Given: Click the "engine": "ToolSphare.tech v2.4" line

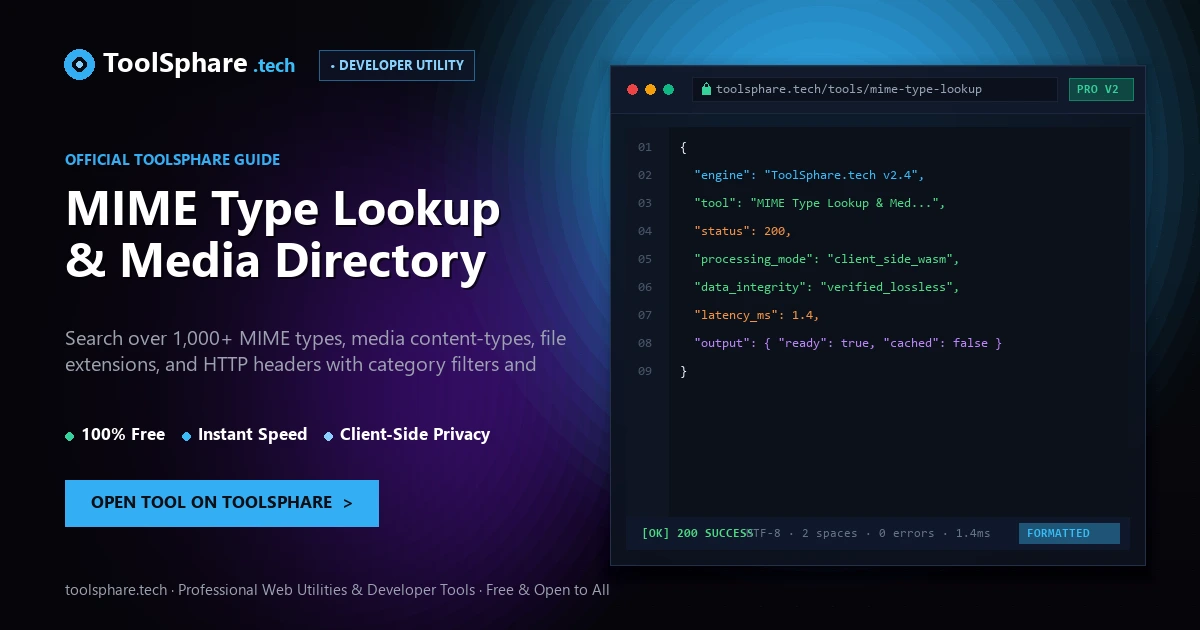Looking at the screenshot, I should [x=810, y=175].
